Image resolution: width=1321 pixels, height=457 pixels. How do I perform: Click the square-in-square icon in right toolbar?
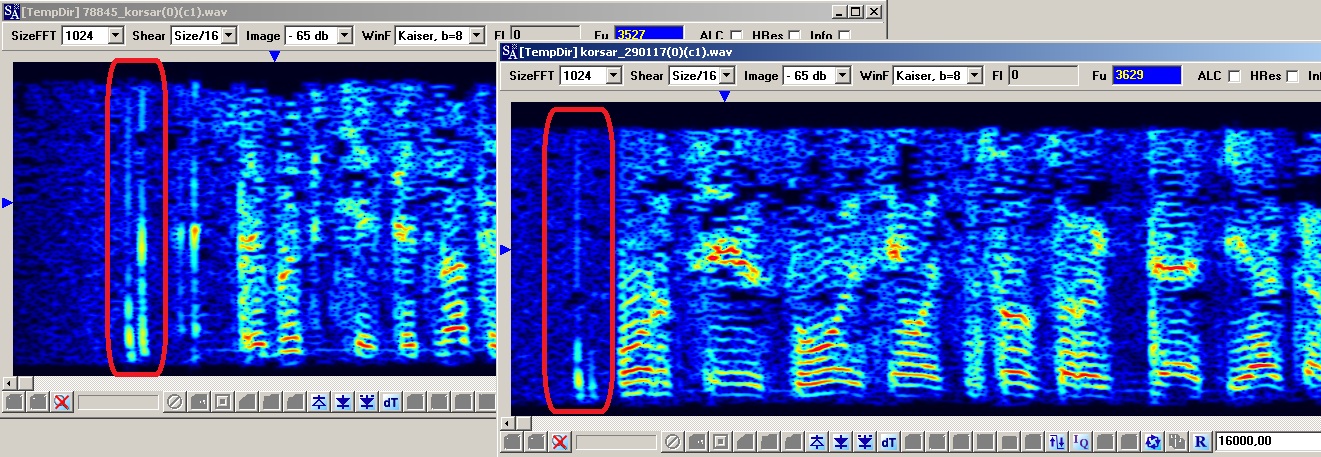(721, 441)
